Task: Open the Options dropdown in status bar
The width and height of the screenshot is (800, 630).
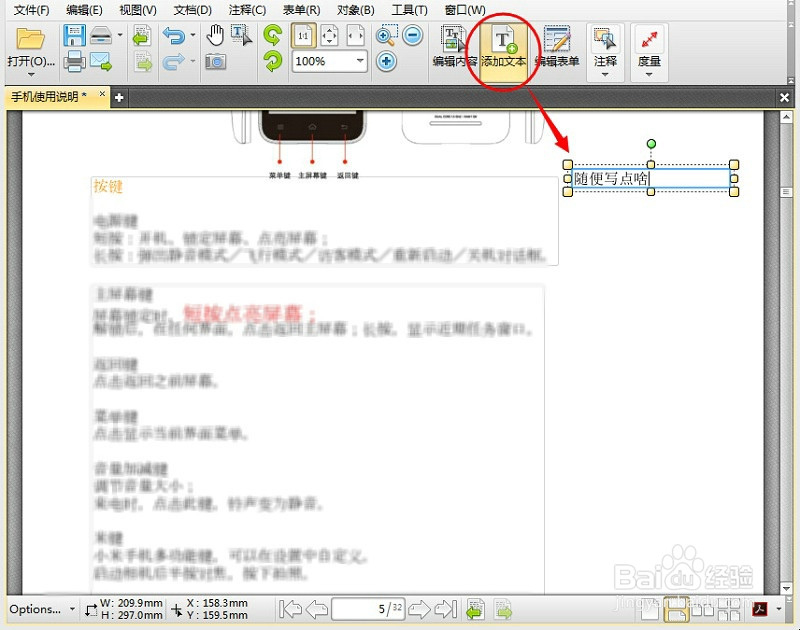Action: (38, 609)
